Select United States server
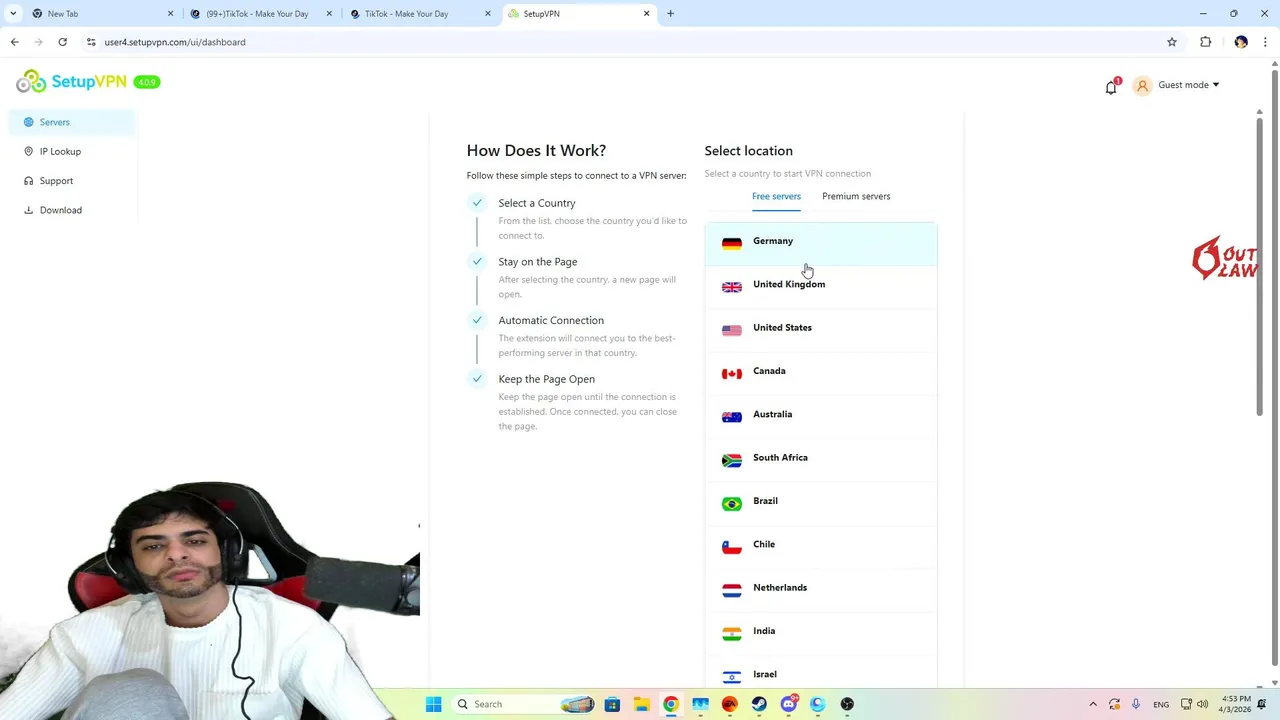This screenshot has width=1280, height=720. tap(821, 329)
